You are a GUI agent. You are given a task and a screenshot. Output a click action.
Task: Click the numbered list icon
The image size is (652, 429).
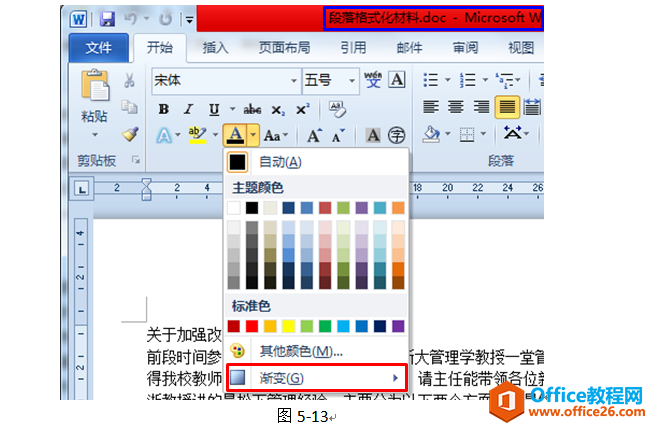[467, 79]
